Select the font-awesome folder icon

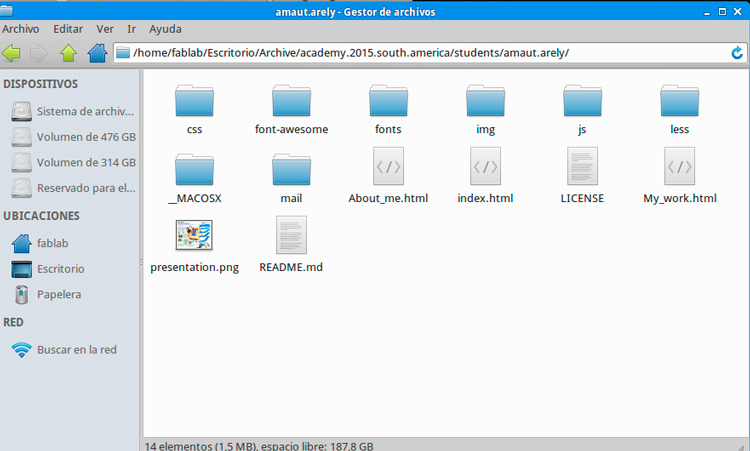tap(291, 101)
